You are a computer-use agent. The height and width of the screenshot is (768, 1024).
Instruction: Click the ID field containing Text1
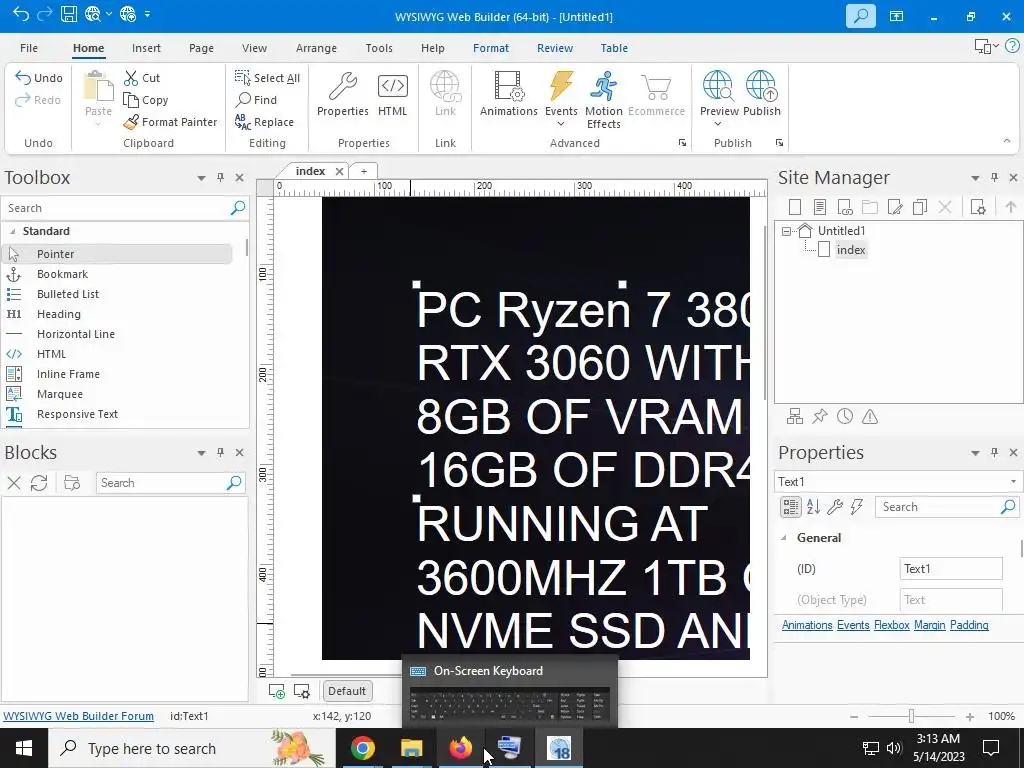coord(951,569)
